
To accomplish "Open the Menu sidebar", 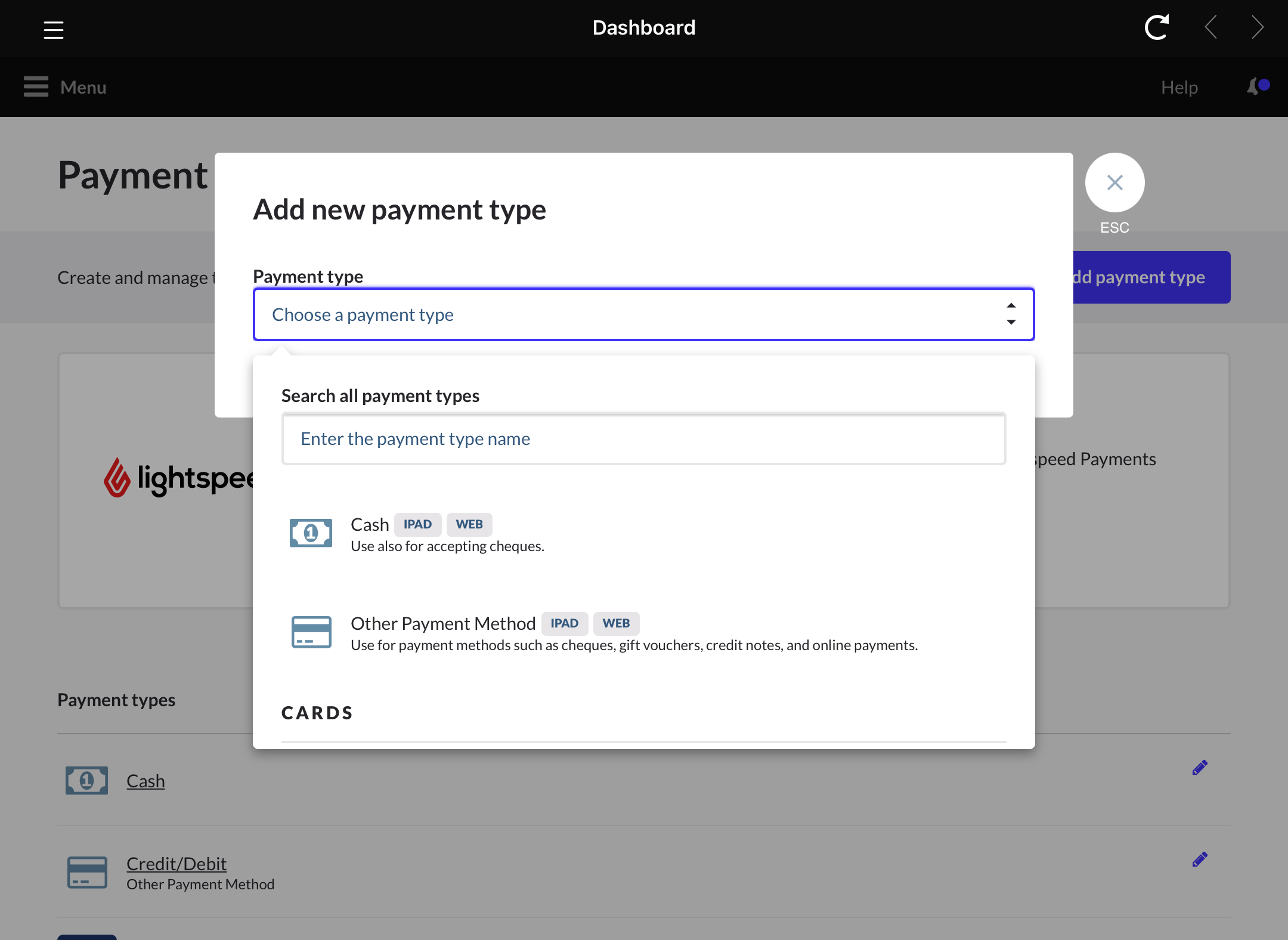I will 65,87.
